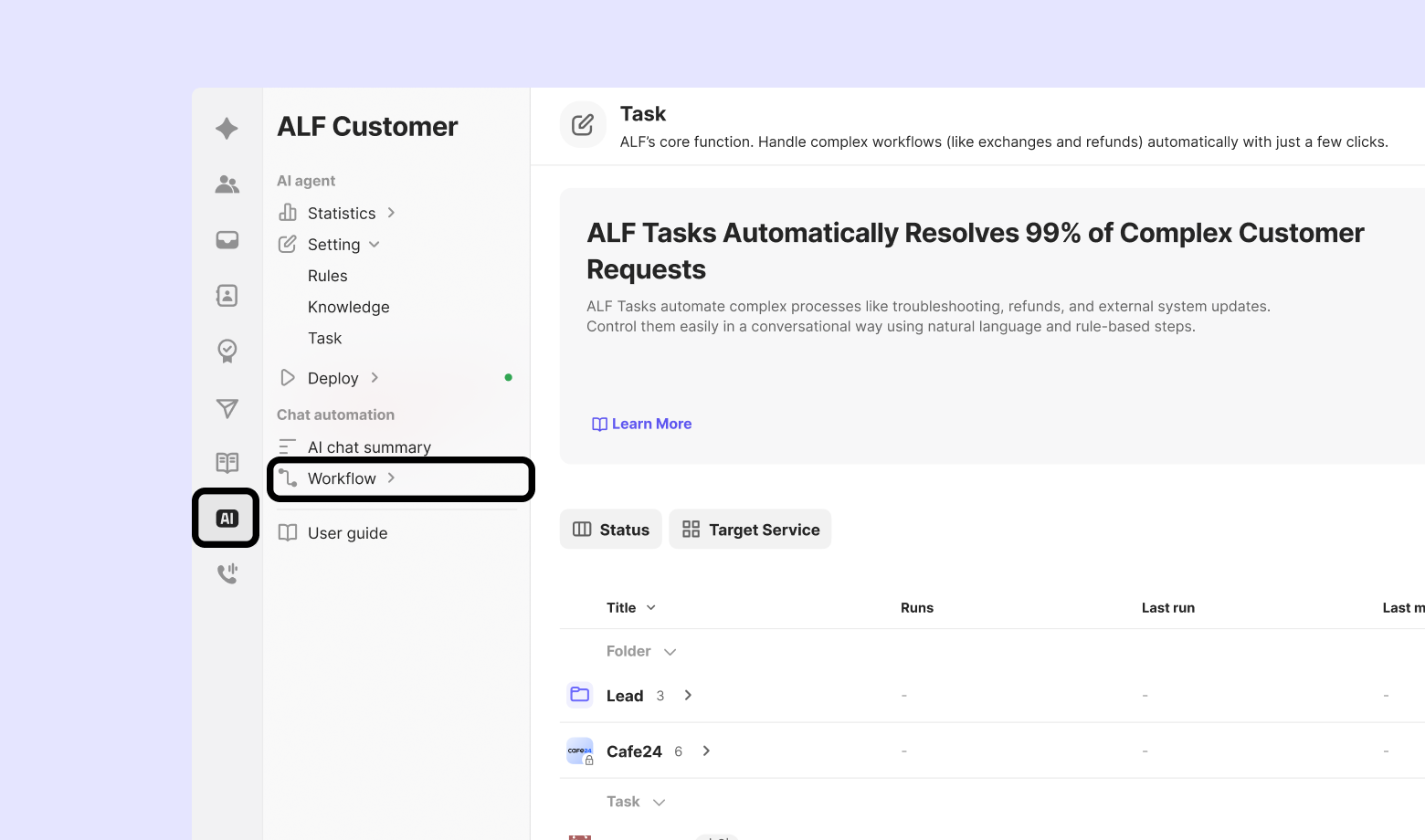Select the AI icon in sidebar

(x=227, y=519)
